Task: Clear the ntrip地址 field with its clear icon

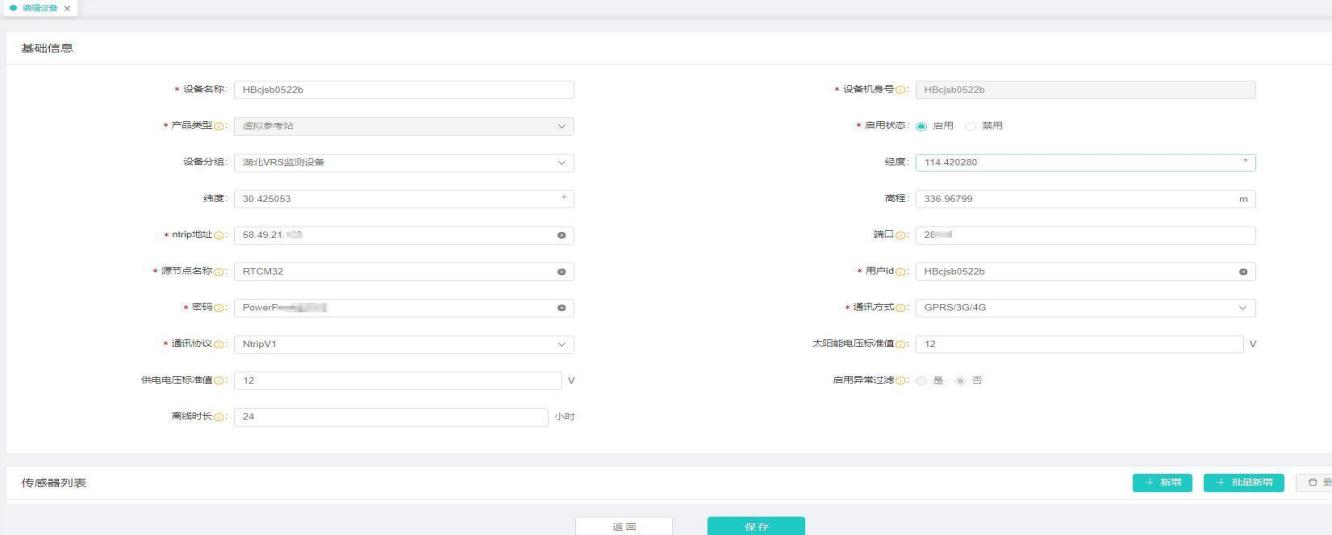Action: click(561, 236)
